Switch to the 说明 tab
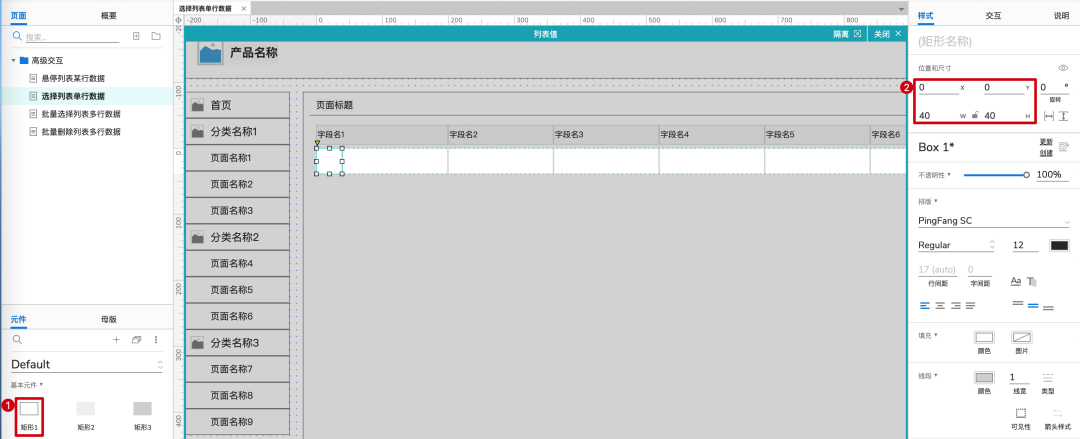Viewport: 1080px width, 439px height. [x=1061, y=15]
